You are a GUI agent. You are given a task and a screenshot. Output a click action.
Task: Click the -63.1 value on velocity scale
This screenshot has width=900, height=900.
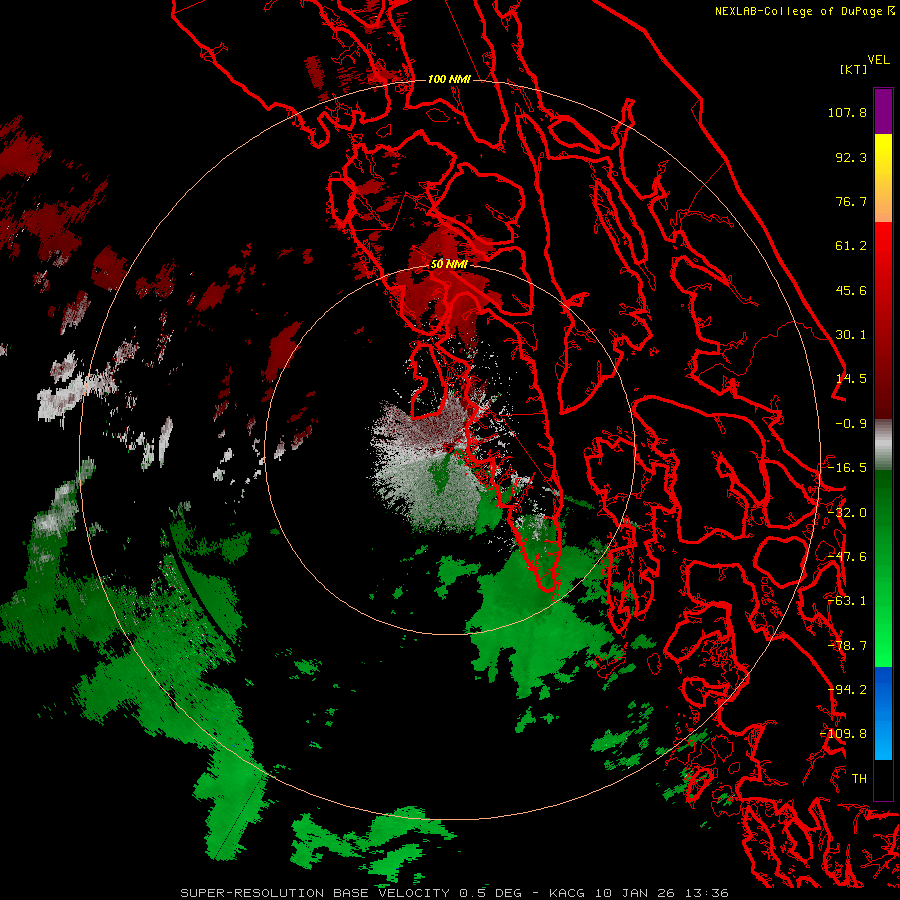(847, 601)
